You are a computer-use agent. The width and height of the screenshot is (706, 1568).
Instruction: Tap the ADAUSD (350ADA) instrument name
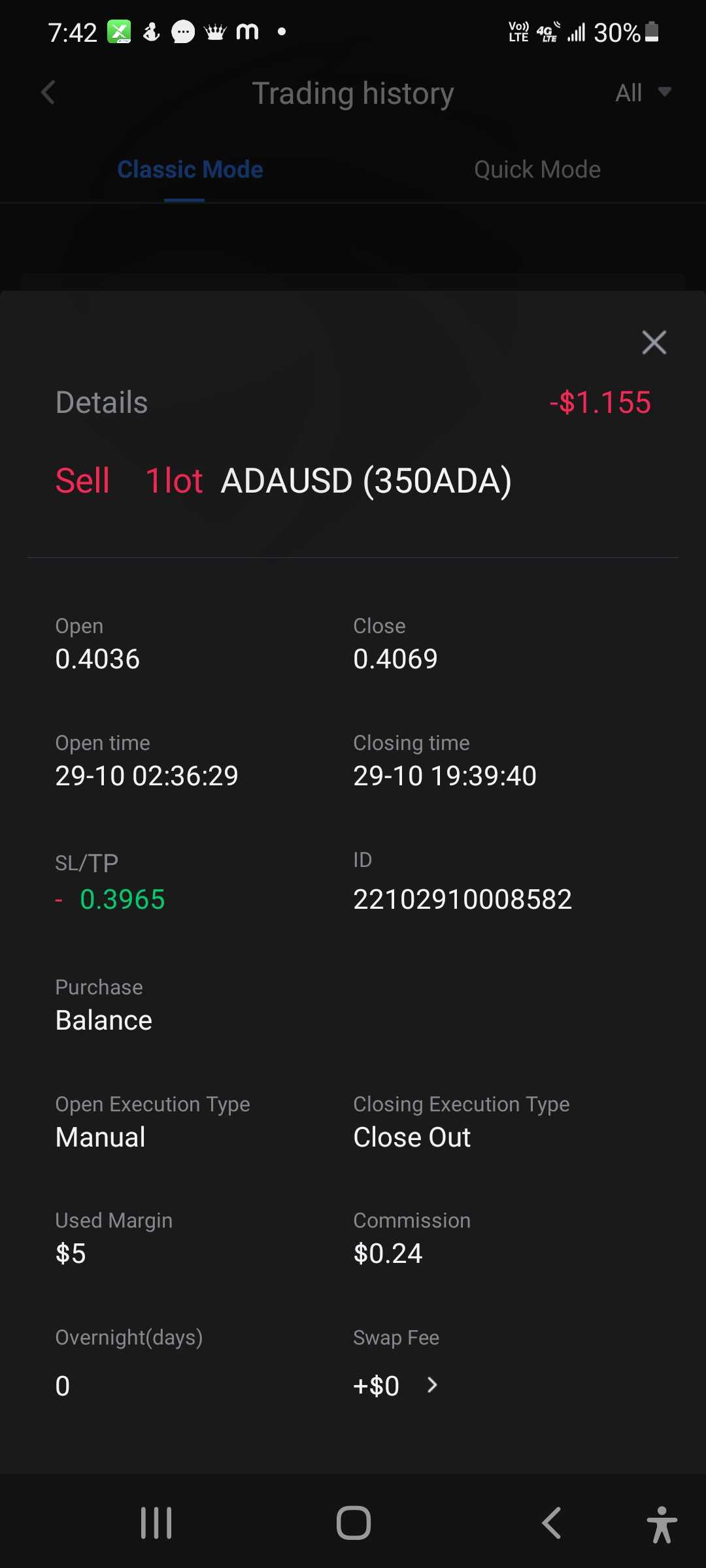(366, 482)
